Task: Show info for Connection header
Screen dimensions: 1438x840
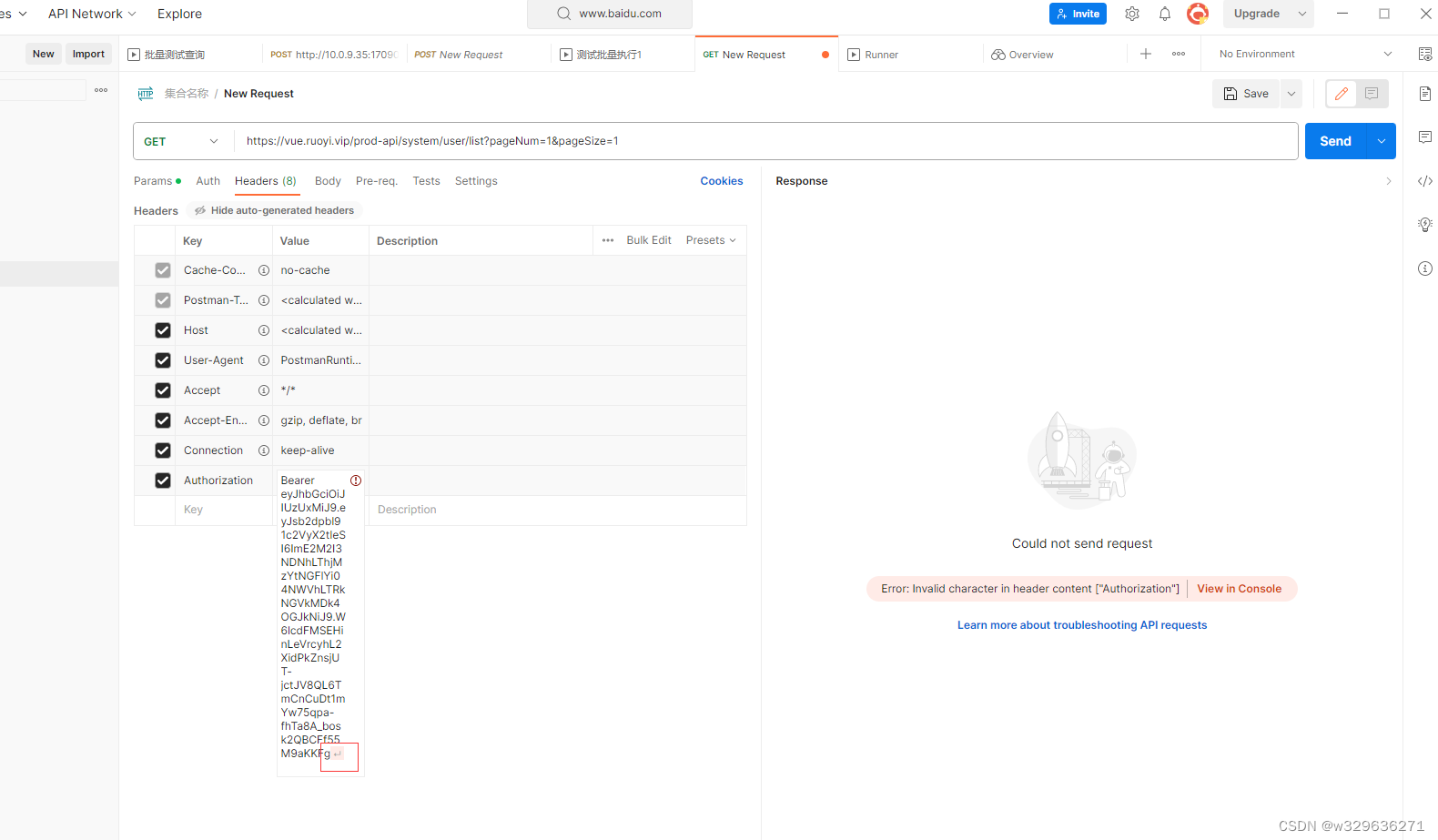Action: [264, 450]
